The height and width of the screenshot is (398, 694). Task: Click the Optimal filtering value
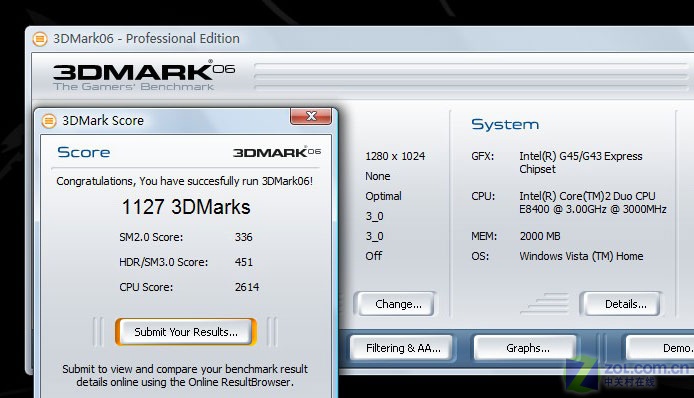383,196
